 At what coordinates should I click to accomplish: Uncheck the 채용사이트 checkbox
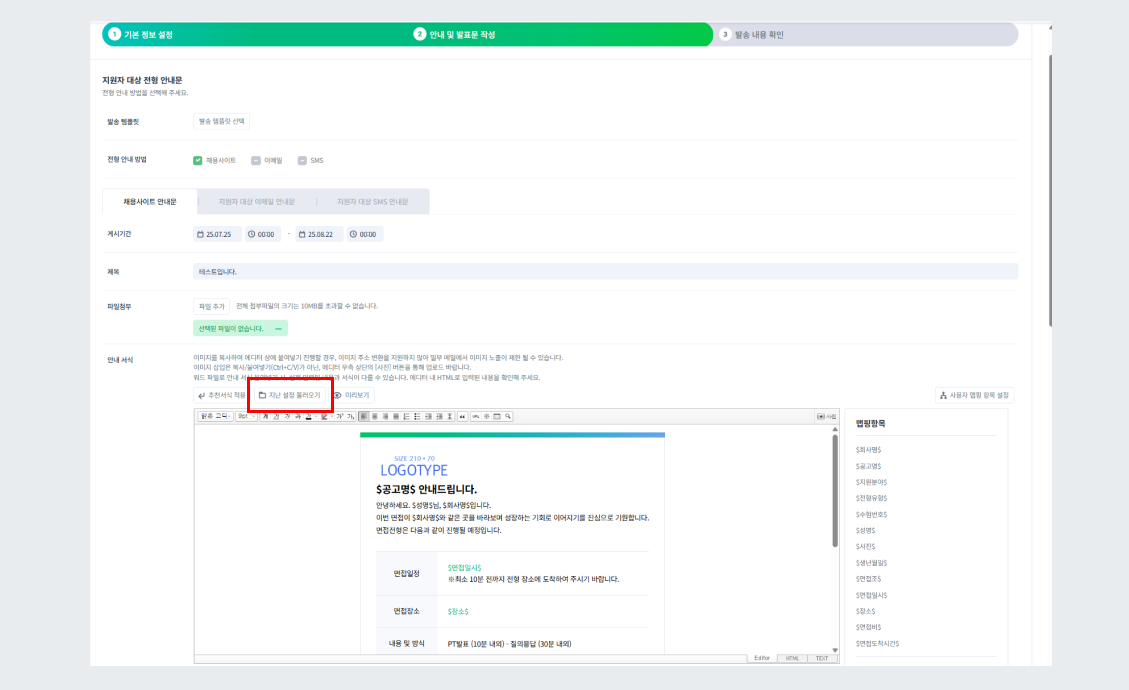pyautogui.click(x=198, y=160)
